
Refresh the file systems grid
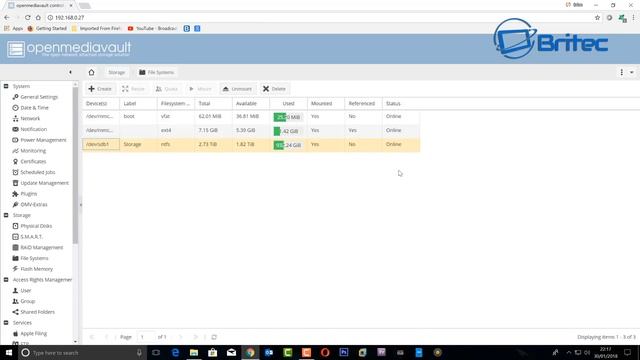pos(214,337)
